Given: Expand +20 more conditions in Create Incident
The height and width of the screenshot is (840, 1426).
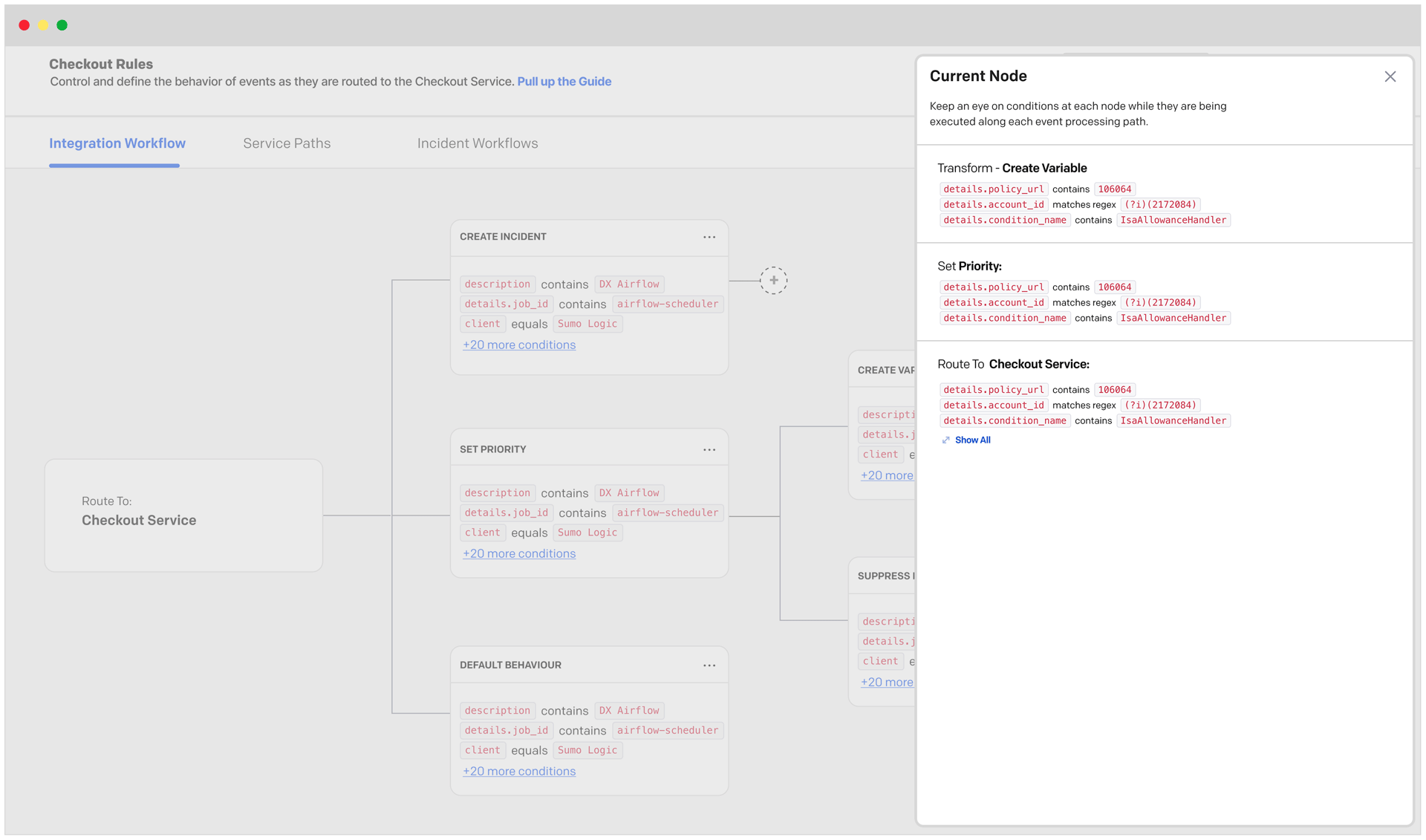Looking at the screenshot, I should point(518,345).
